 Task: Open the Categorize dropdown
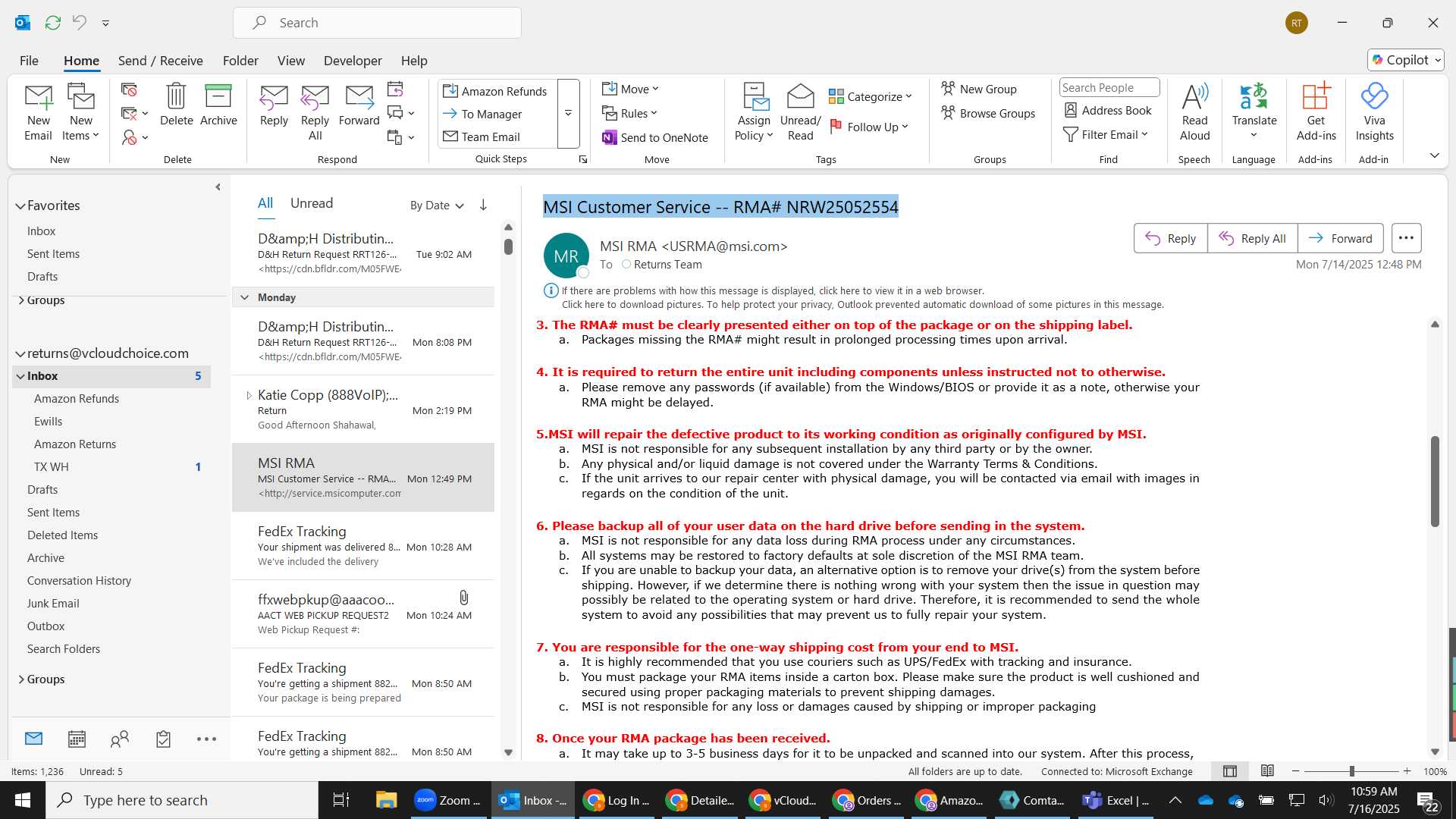871,97
